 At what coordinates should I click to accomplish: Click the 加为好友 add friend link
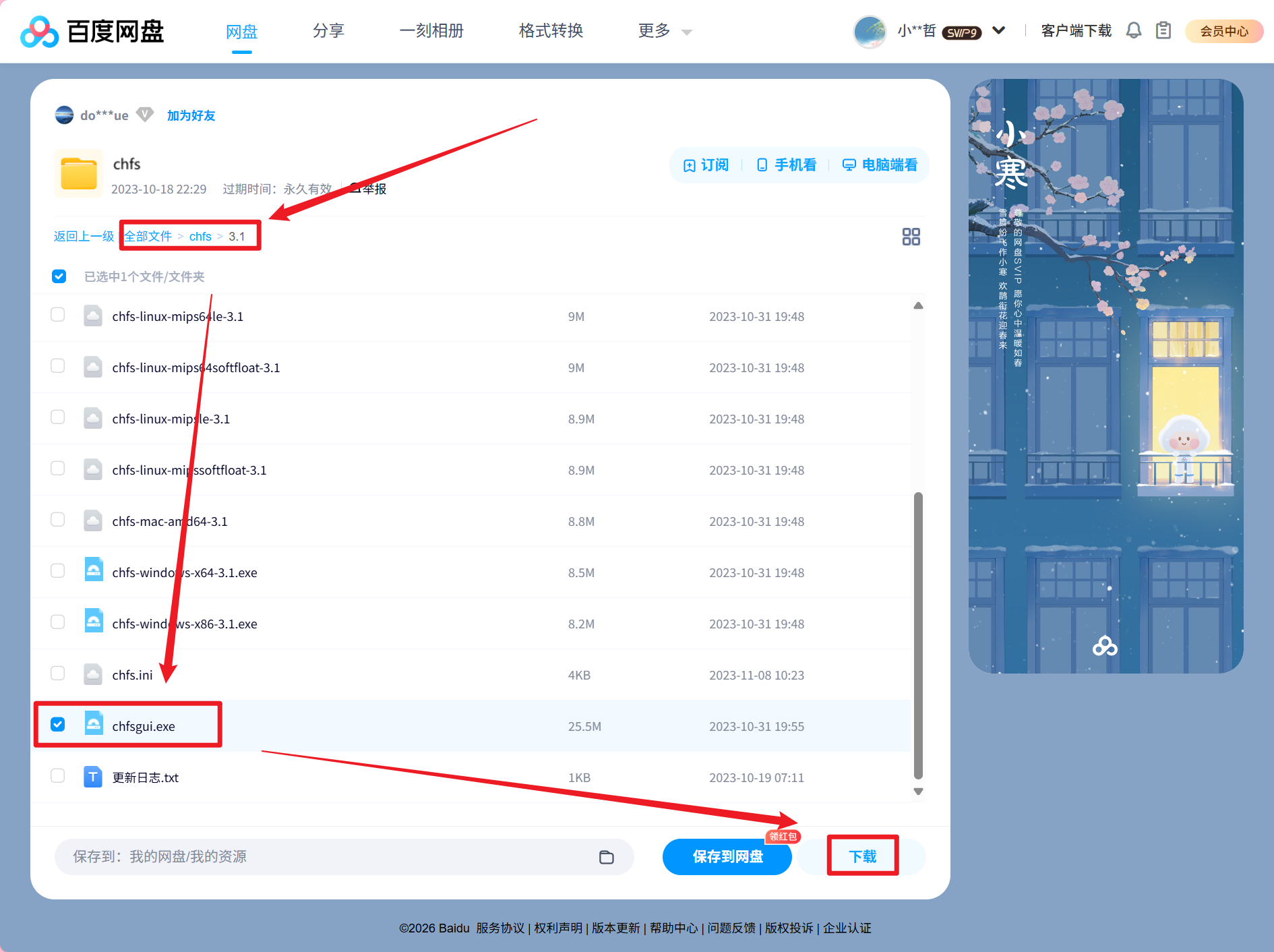191,115
